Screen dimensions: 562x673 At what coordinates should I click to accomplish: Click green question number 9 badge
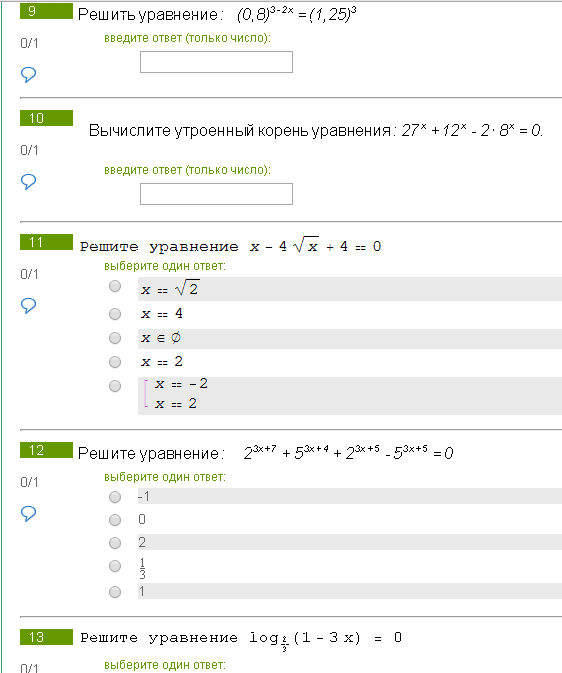(46, 11)
